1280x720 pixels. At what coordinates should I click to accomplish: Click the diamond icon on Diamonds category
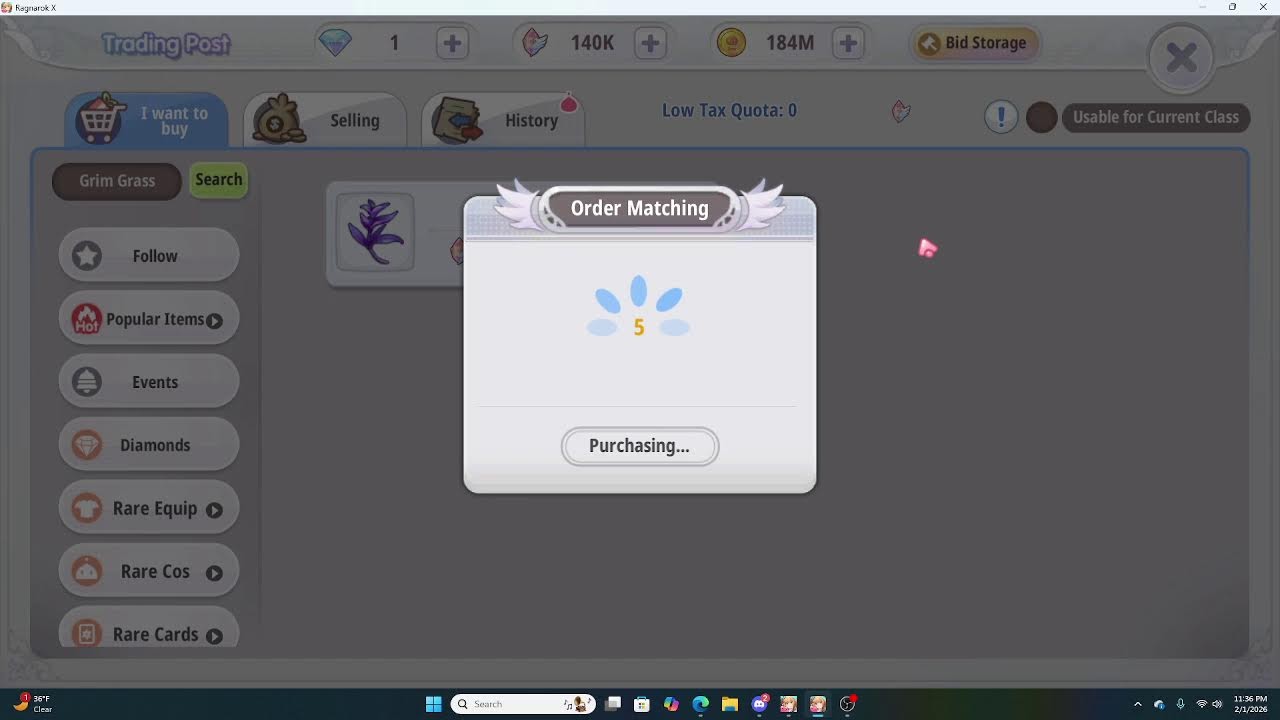[x=87, y=445]
